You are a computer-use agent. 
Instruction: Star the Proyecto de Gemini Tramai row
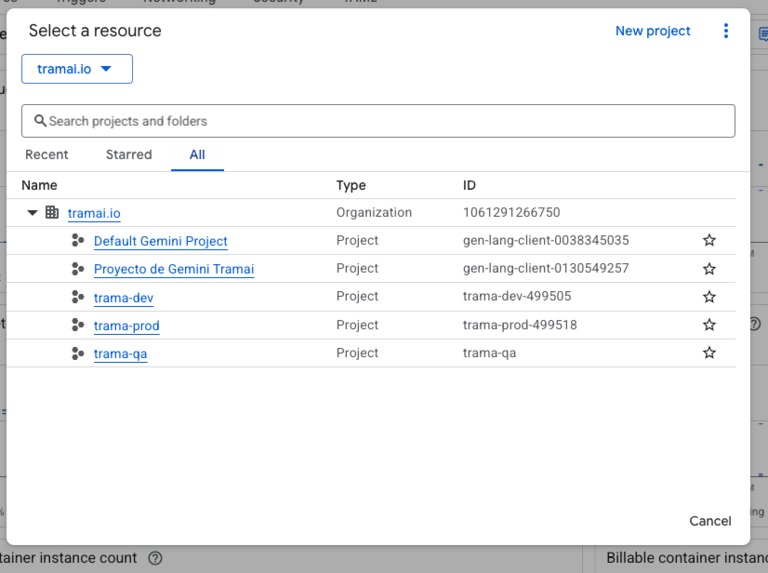click(709, 268)
